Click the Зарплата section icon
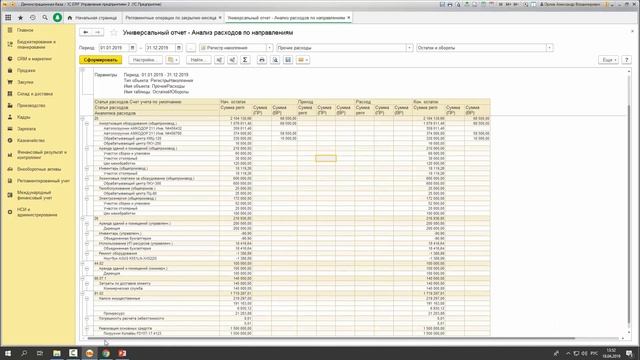Viewport: 640px width, 360px height. coord(10,129)
